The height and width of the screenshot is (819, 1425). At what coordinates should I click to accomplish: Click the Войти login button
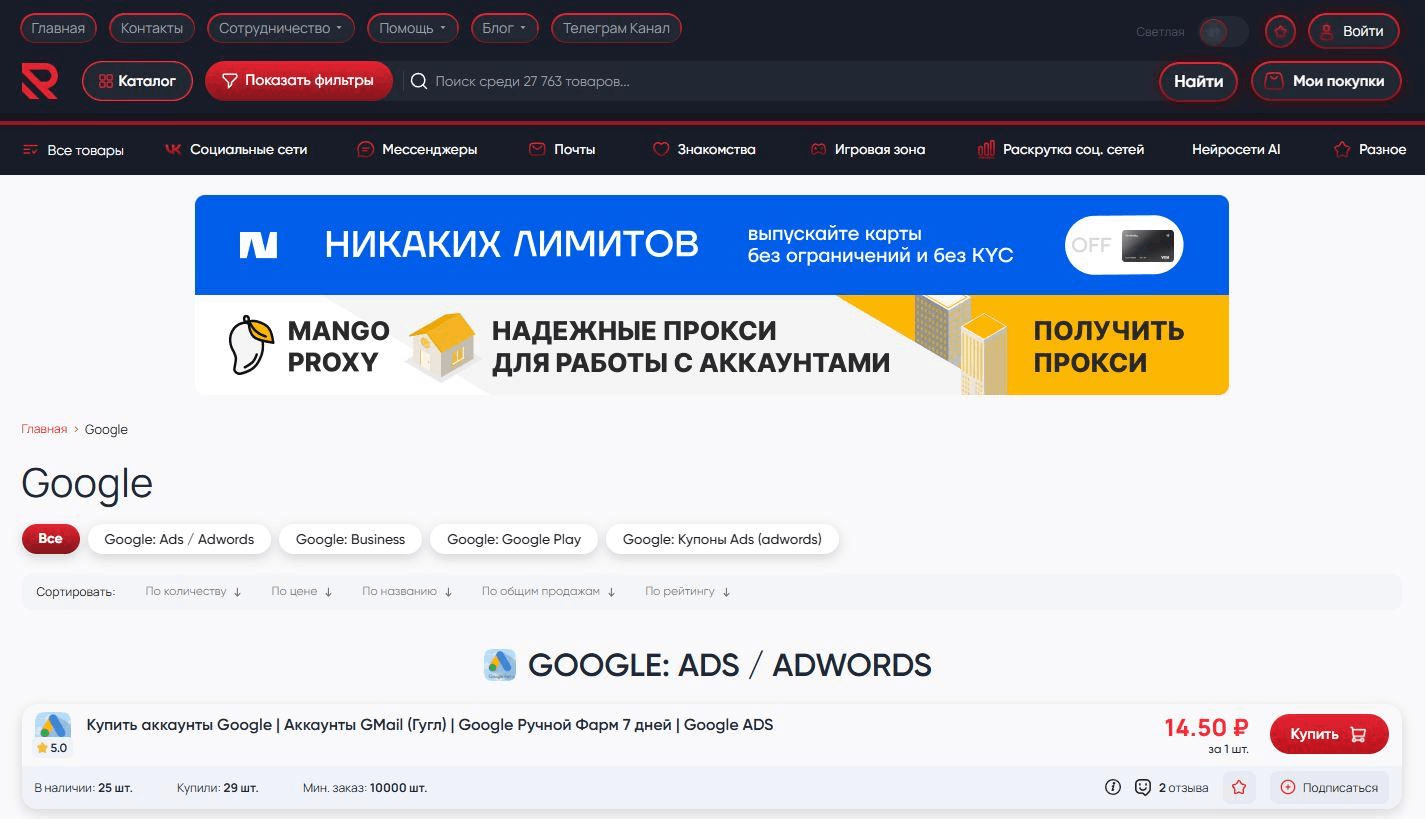coord(1354,31)
